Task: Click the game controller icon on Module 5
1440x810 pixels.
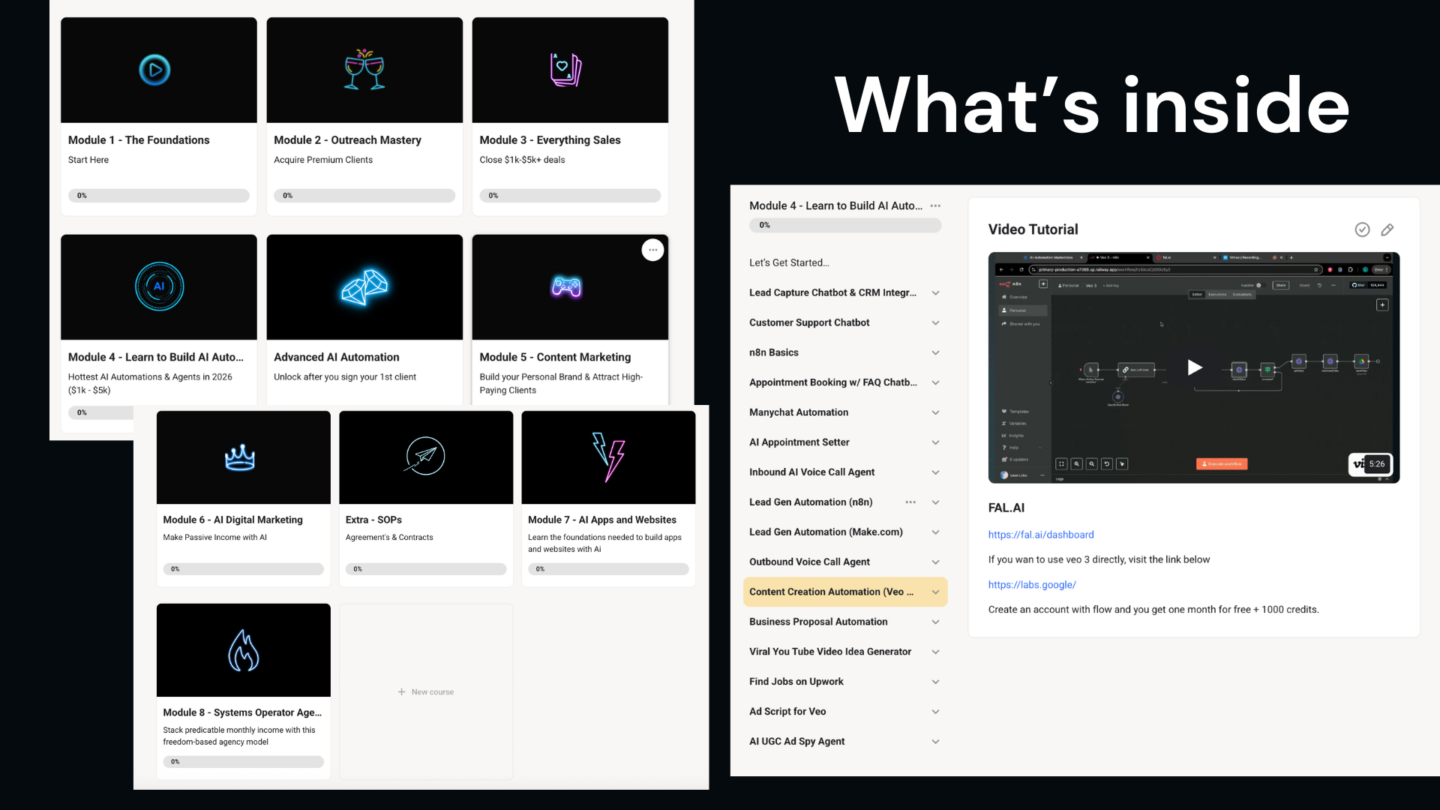Action: [569, 287]
